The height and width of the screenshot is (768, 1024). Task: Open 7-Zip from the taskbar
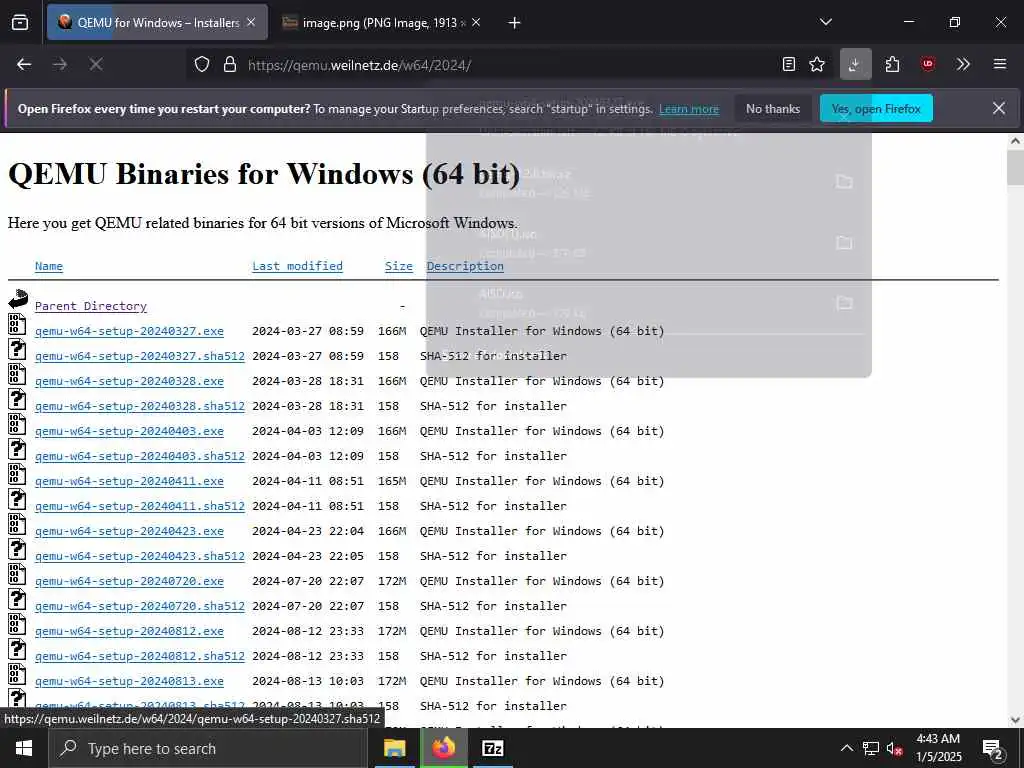pyautogui.click(x=492, y=748)
